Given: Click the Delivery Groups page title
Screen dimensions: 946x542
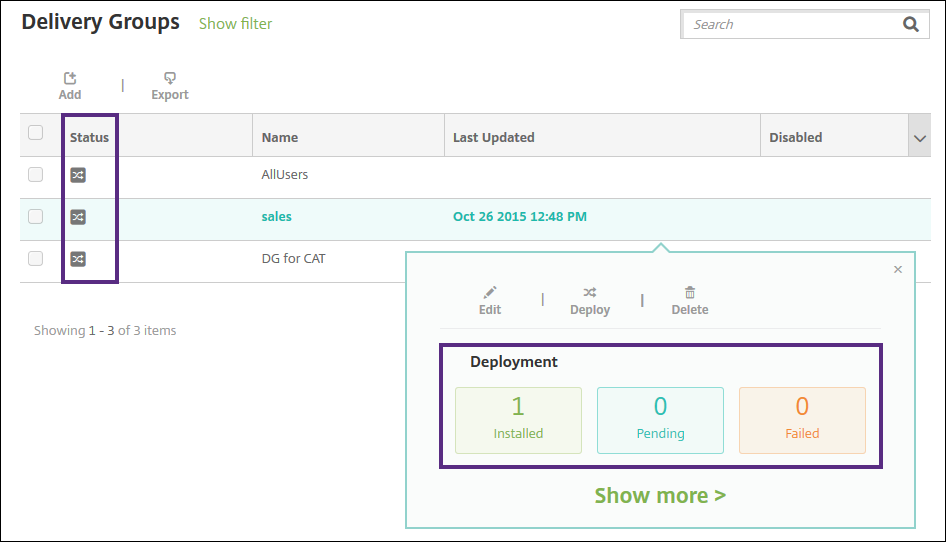Looking at the screenshot, I should [x=100, y=22].
